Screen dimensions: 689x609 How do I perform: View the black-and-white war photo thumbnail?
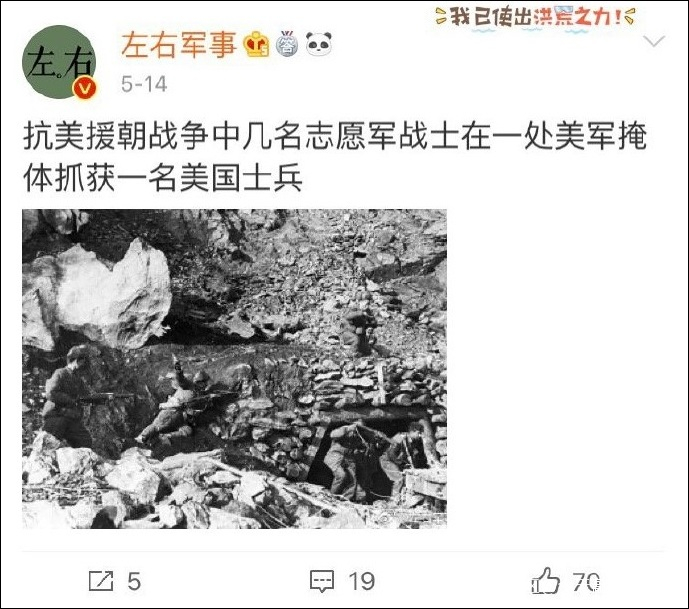pyautogui.click(x=235, y=369)
